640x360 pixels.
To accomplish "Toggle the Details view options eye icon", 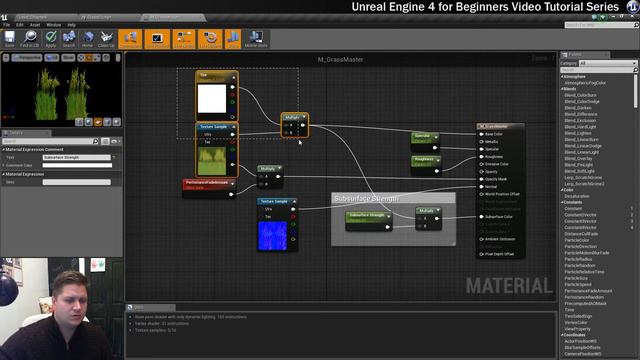I will click(115, 141).
